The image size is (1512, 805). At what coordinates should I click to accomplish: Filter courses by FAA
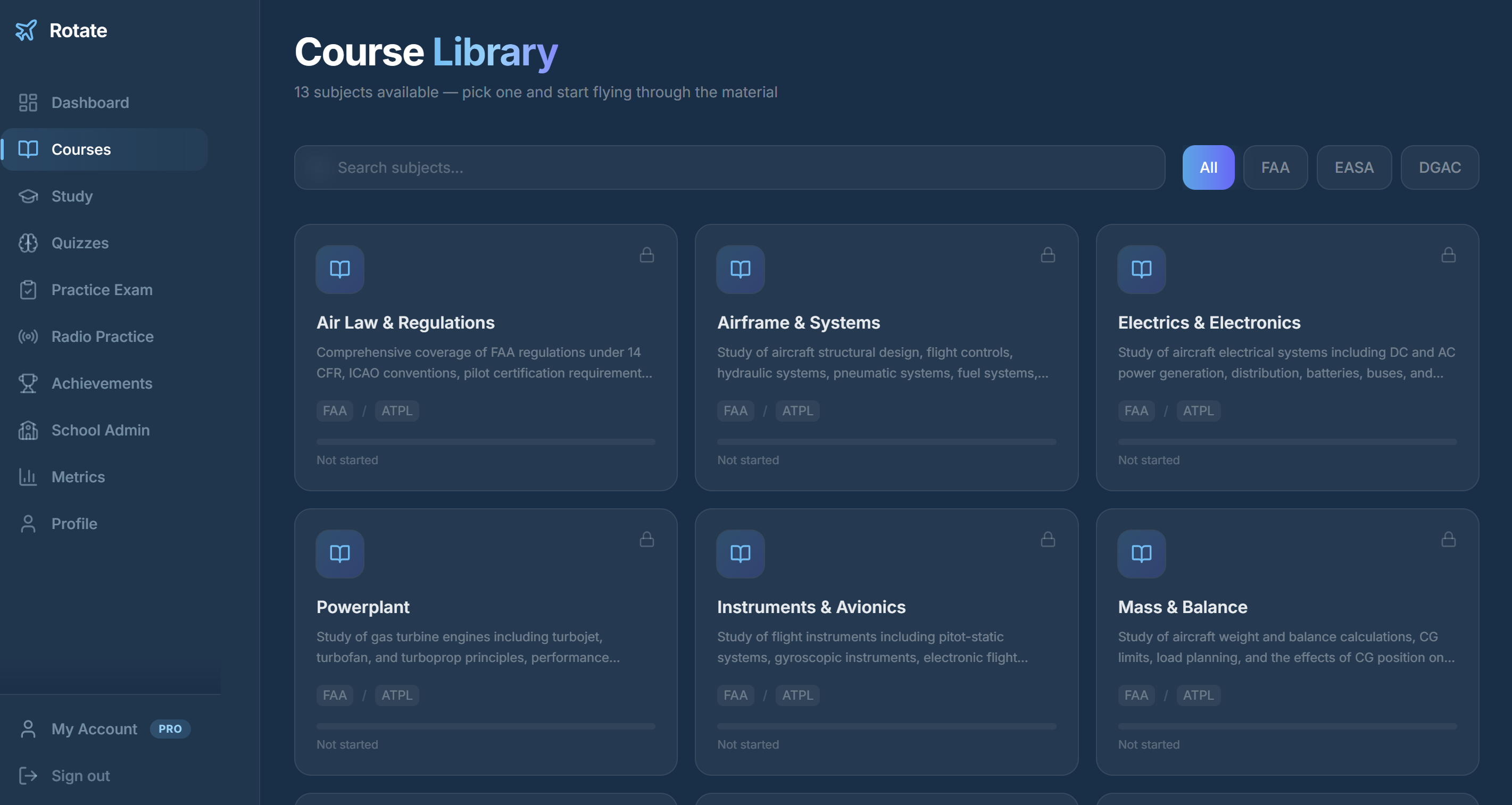1275,168
